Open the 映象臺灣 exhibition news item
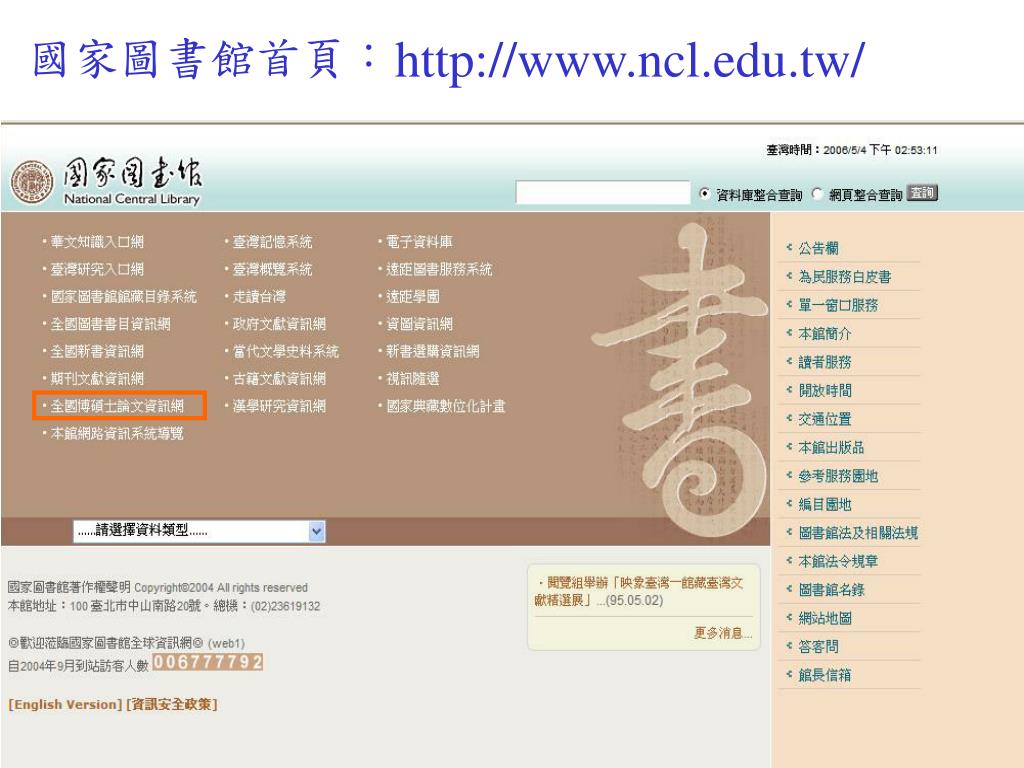The width and height of the screenshot is (1024, 768). [639, 591]
